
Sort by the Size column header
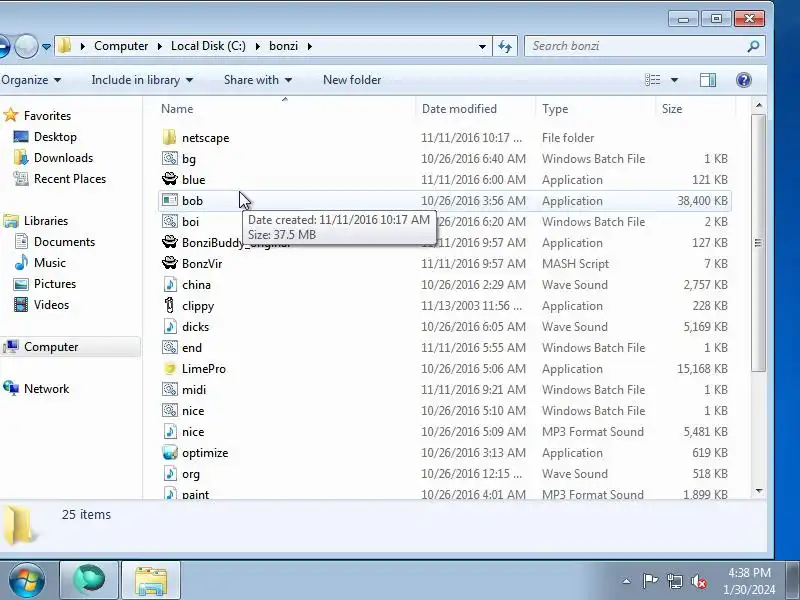click(695, 109)
